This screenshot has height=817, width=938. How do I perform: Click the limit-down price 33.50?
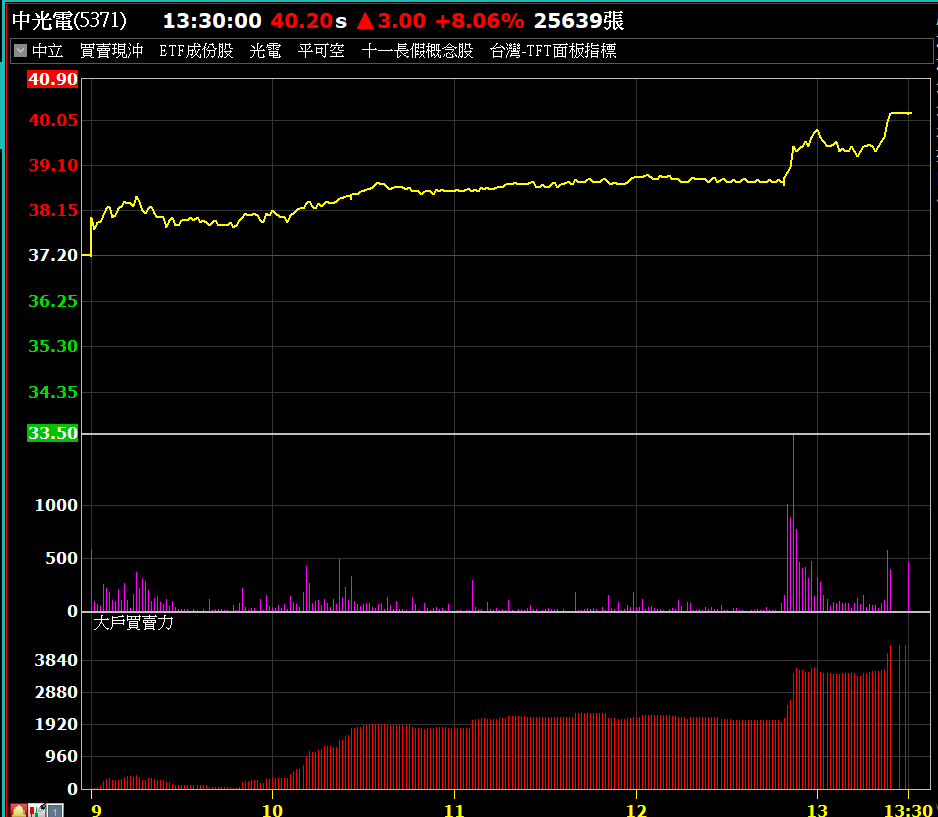(53, 433)
